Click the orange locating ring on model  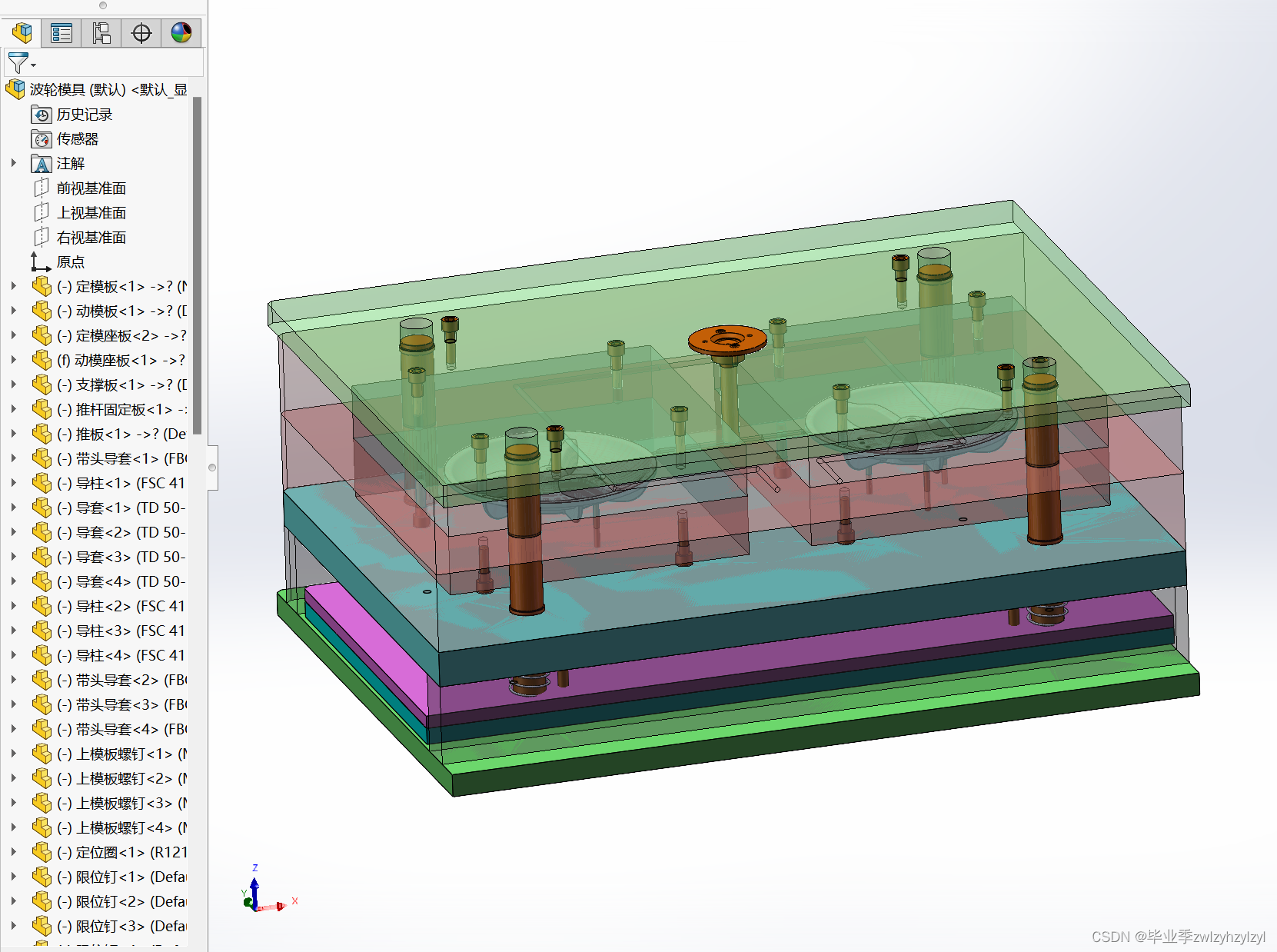[727, 339]
